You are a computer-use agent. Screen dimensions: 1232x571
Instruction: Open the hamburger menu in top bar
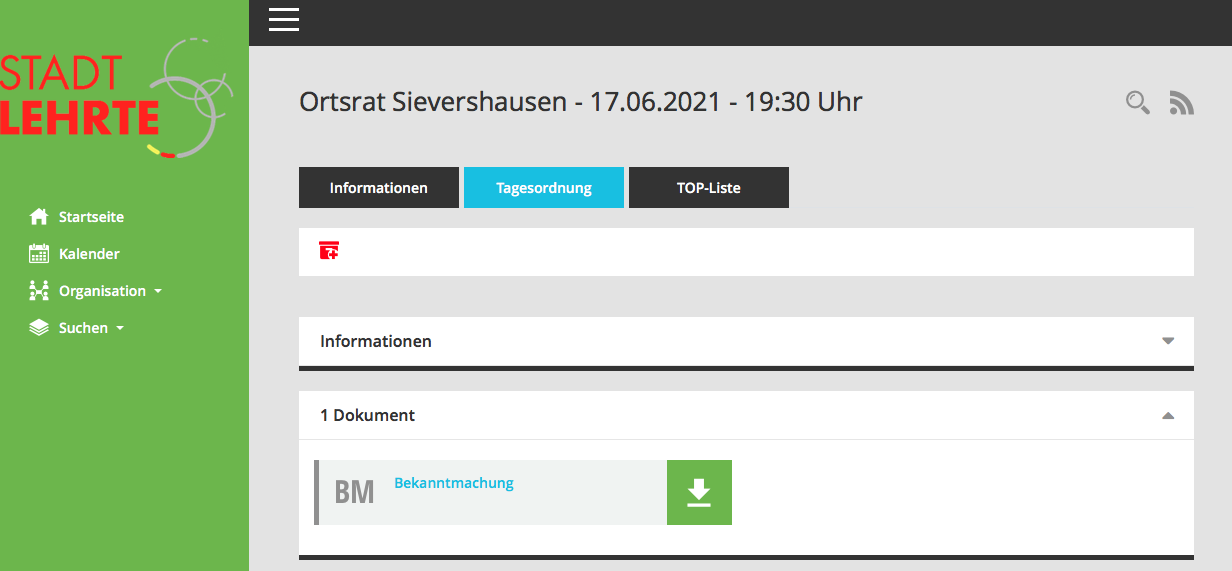point(284,20)
